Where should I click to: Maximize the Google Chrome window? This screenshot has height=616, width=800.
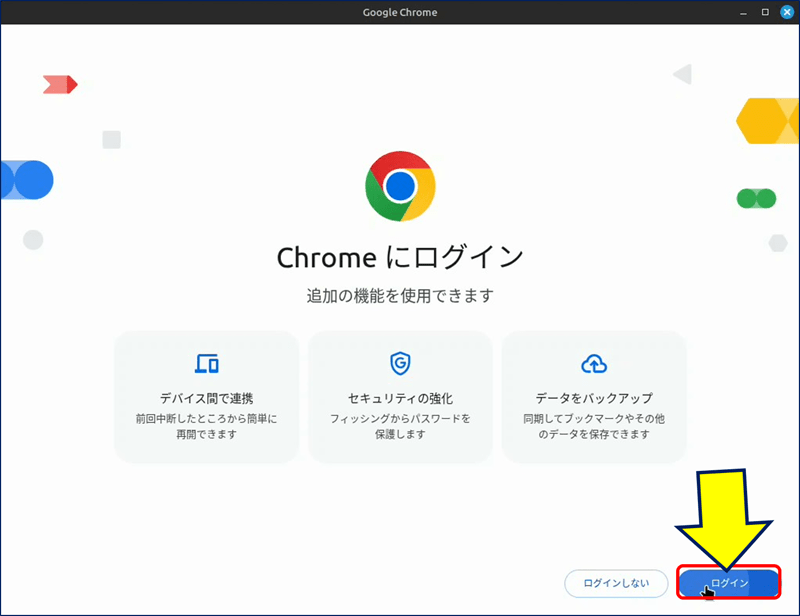765,12
